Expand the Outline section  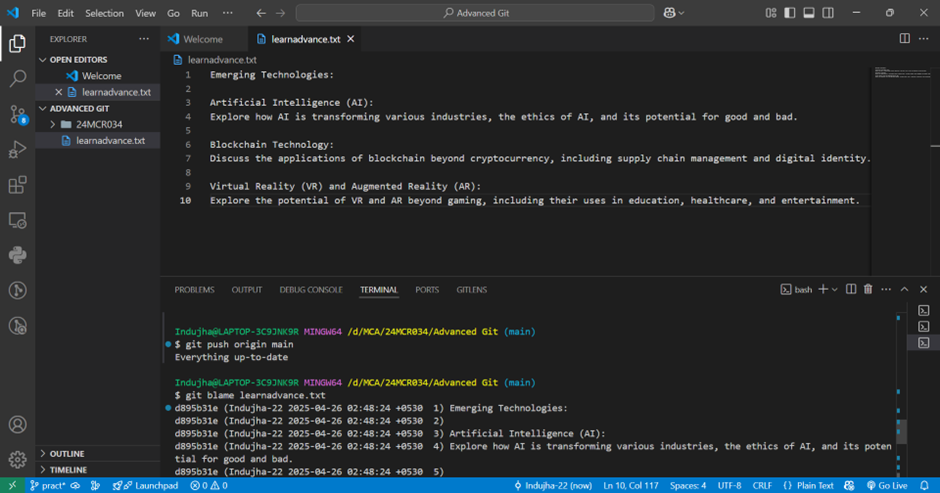point(98,453)
